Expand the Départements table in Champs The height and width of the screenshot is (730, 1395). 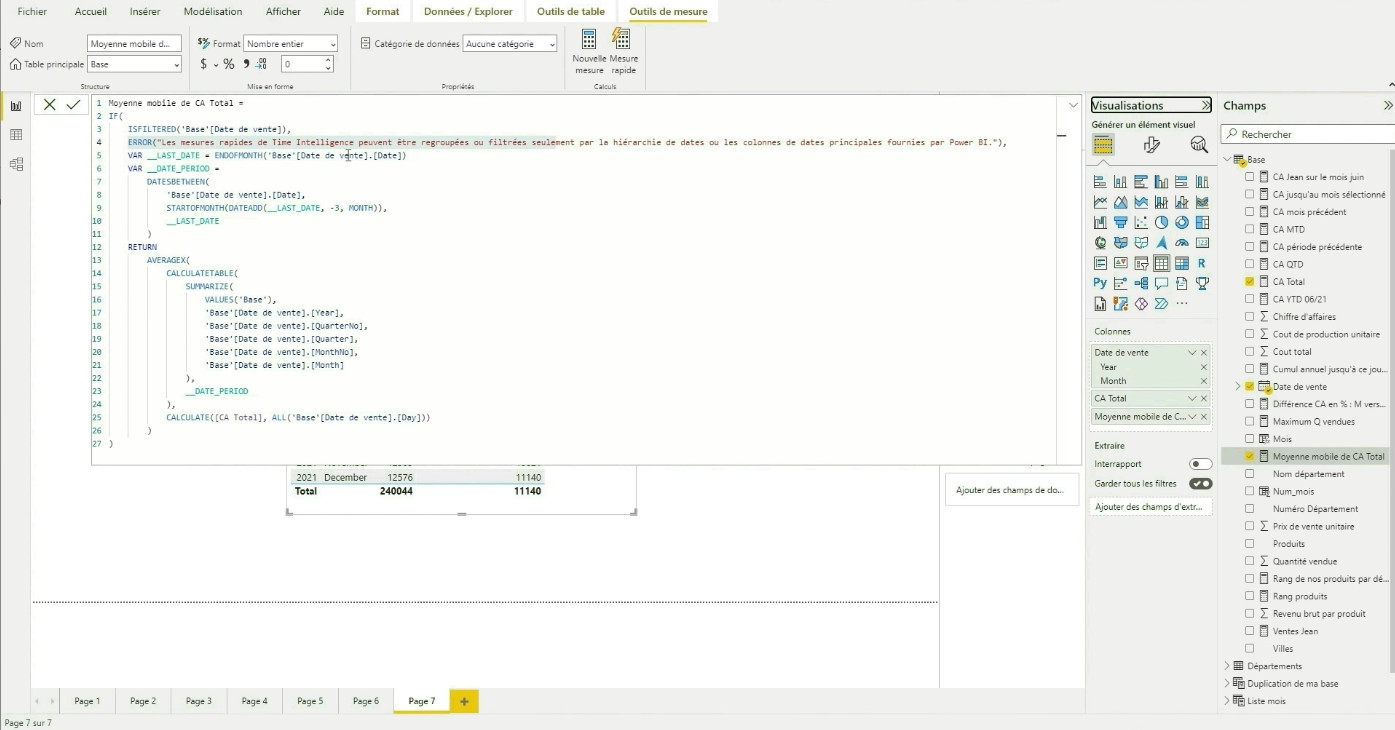(x=1228, y=666)
